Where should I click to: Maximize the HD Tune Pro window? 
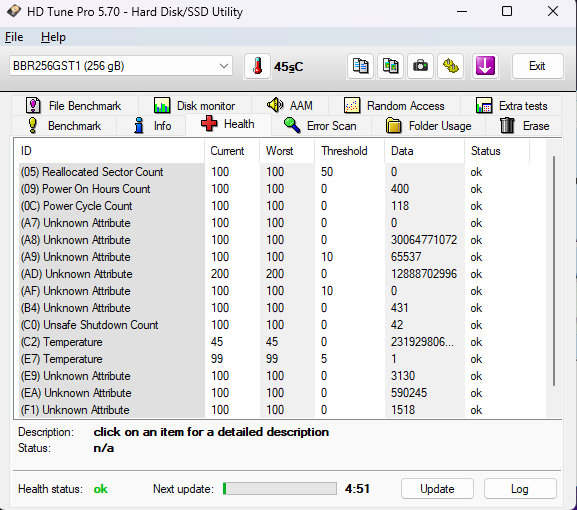507,11
